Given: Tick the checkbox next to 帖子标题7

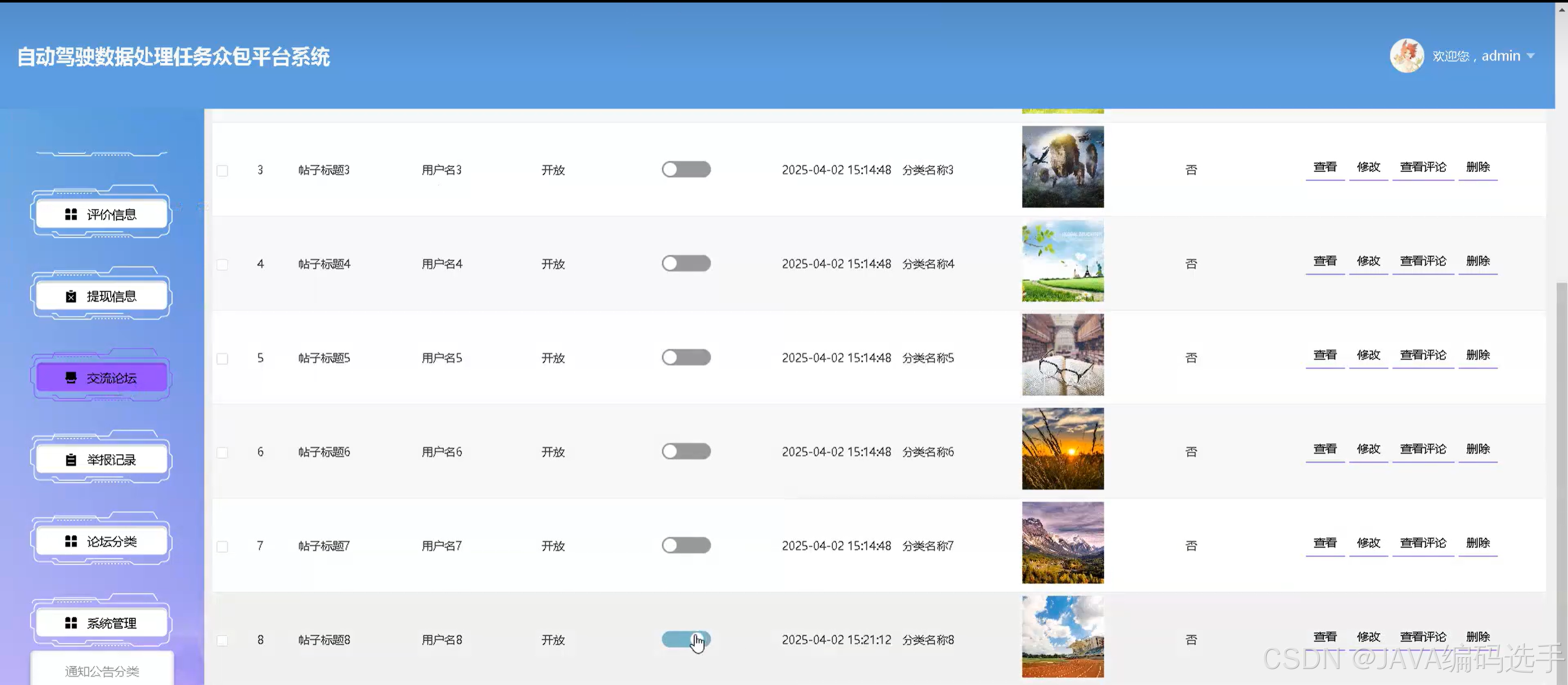Looking at the screenshot, I should click(223, 547).
